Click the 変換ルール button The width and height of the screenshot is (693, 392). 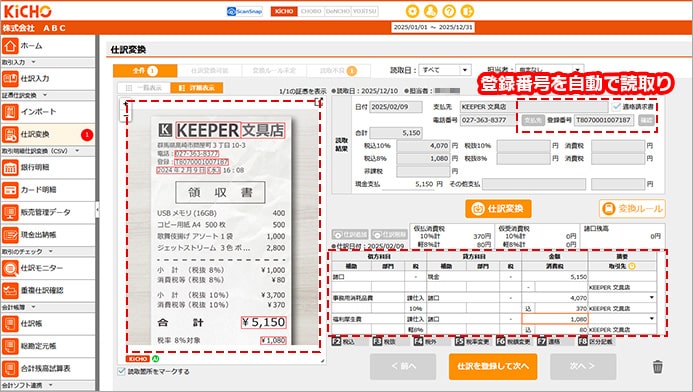pos(632,209)
